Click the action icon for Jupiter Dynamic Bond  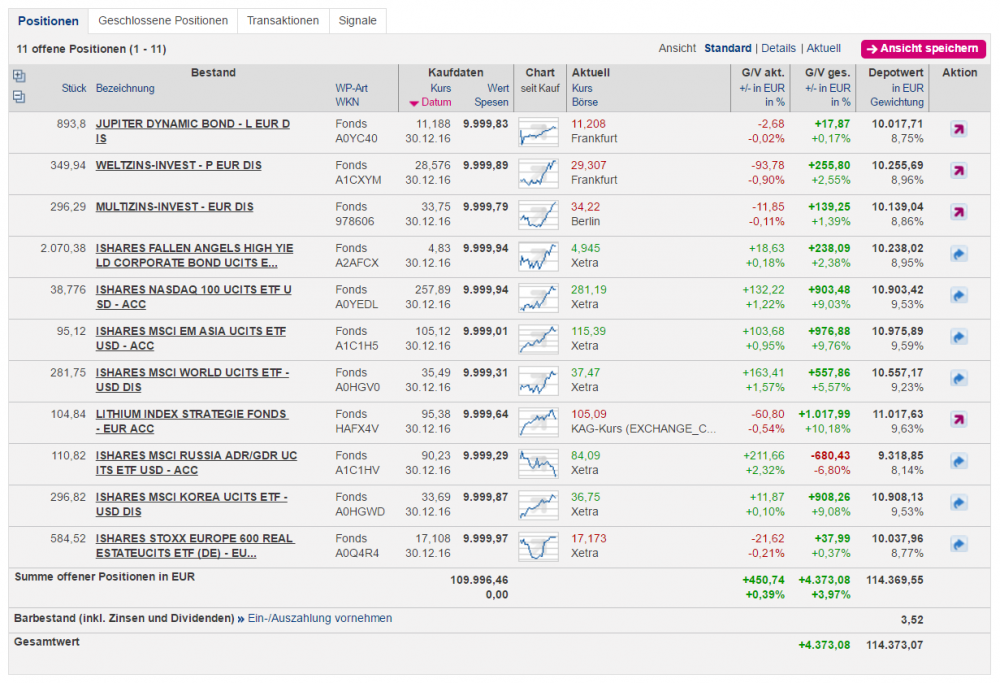(x=958, y=130)
